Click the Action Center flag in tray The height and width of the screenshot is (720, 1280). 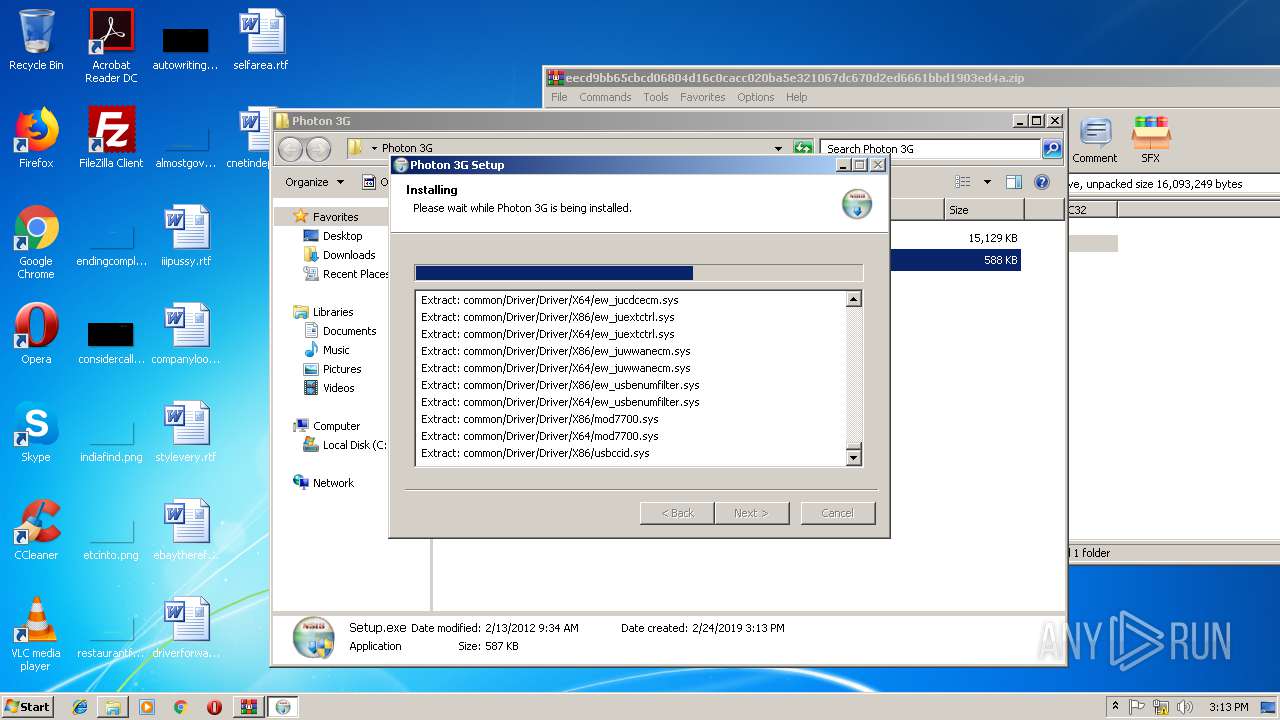point(1137,707)
